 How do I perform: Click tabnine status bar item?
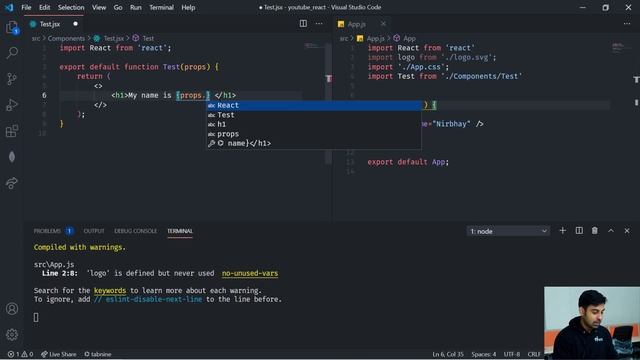tap(98, 354)
